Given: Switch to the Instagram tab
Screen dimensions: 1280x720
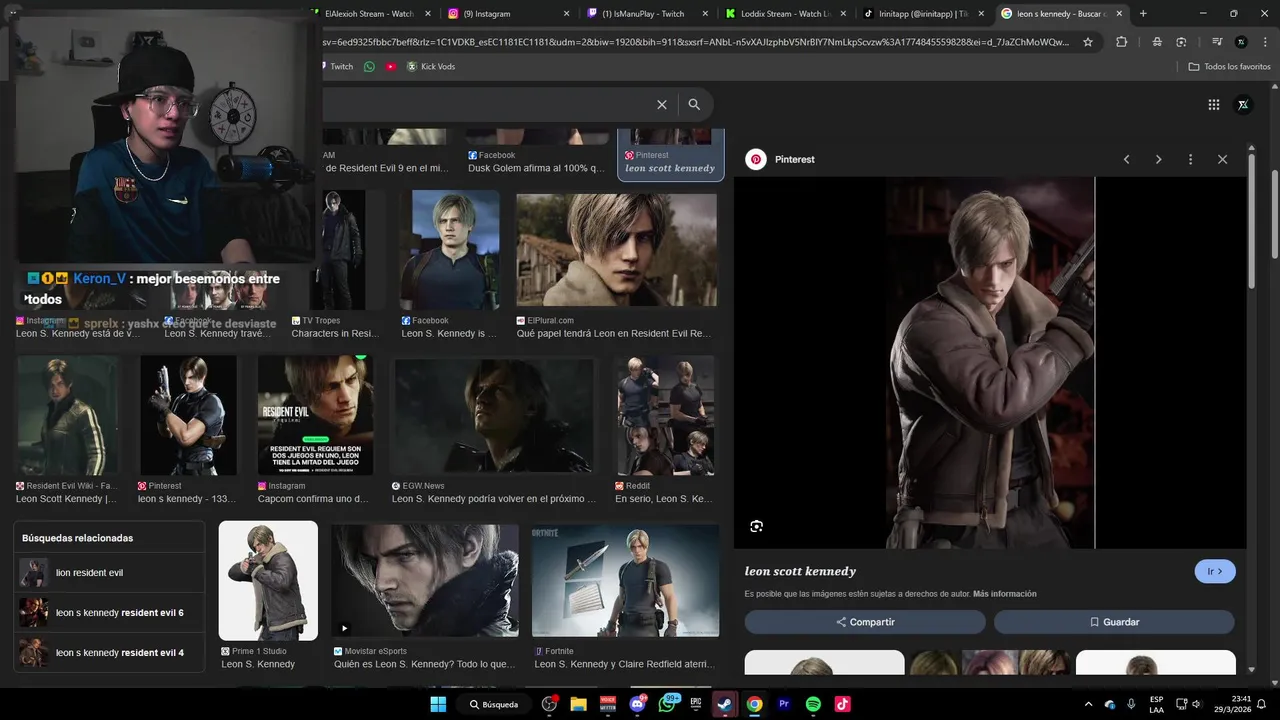Looking at the screenshot, I should (510, 14).
